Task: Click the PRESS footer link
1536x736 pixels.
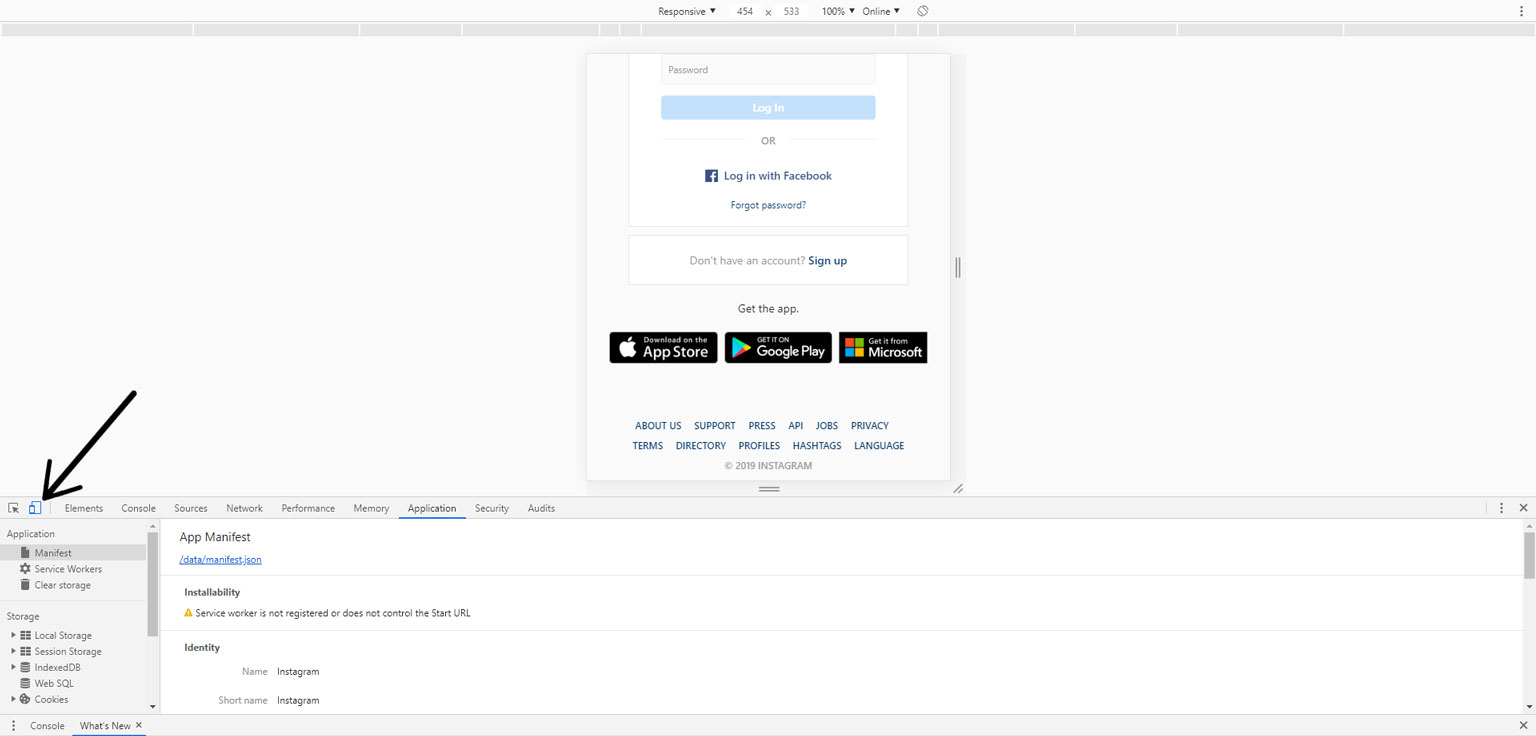Action: pyautogui.click(x=762, y=426)
